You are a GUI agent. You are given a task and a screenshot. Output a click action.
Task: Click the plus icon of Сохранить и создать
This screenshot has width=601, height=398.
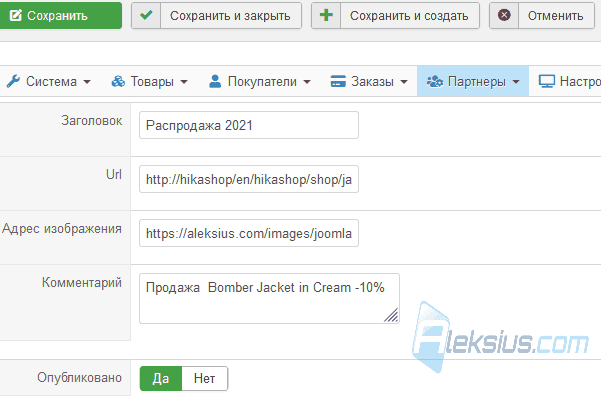326,16
